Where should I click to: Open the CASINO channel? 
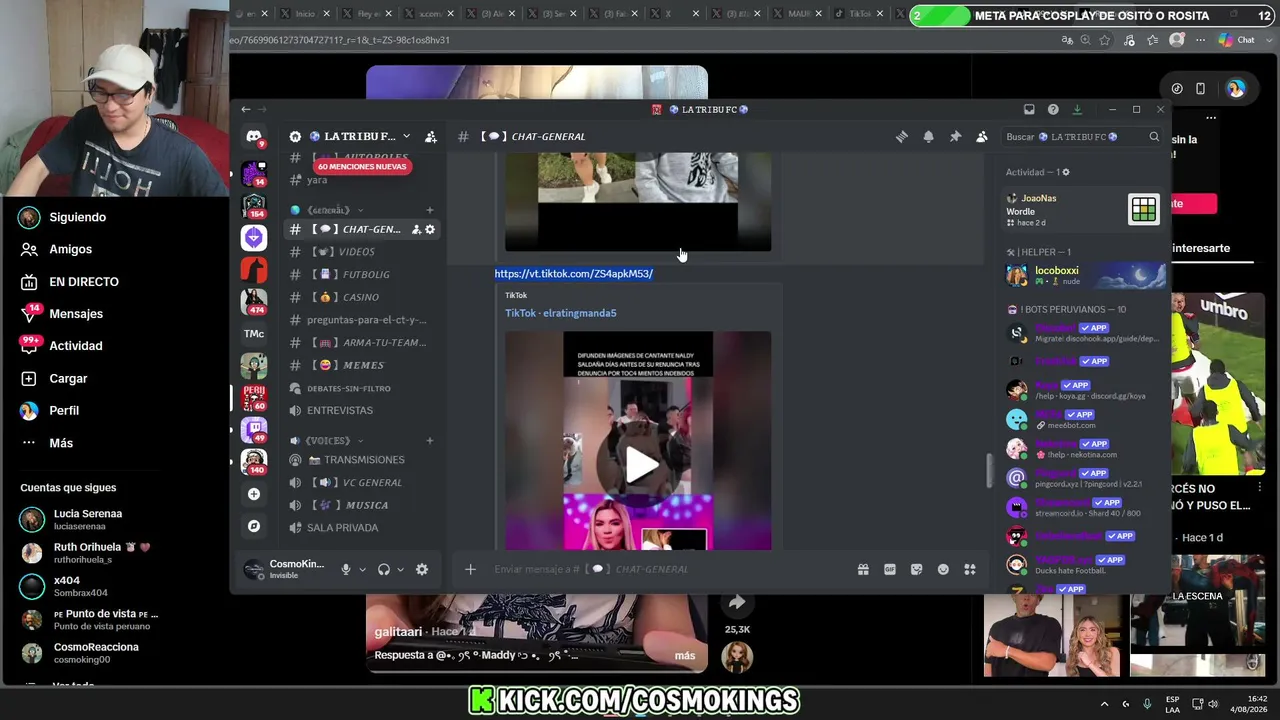tap(362, 298)
